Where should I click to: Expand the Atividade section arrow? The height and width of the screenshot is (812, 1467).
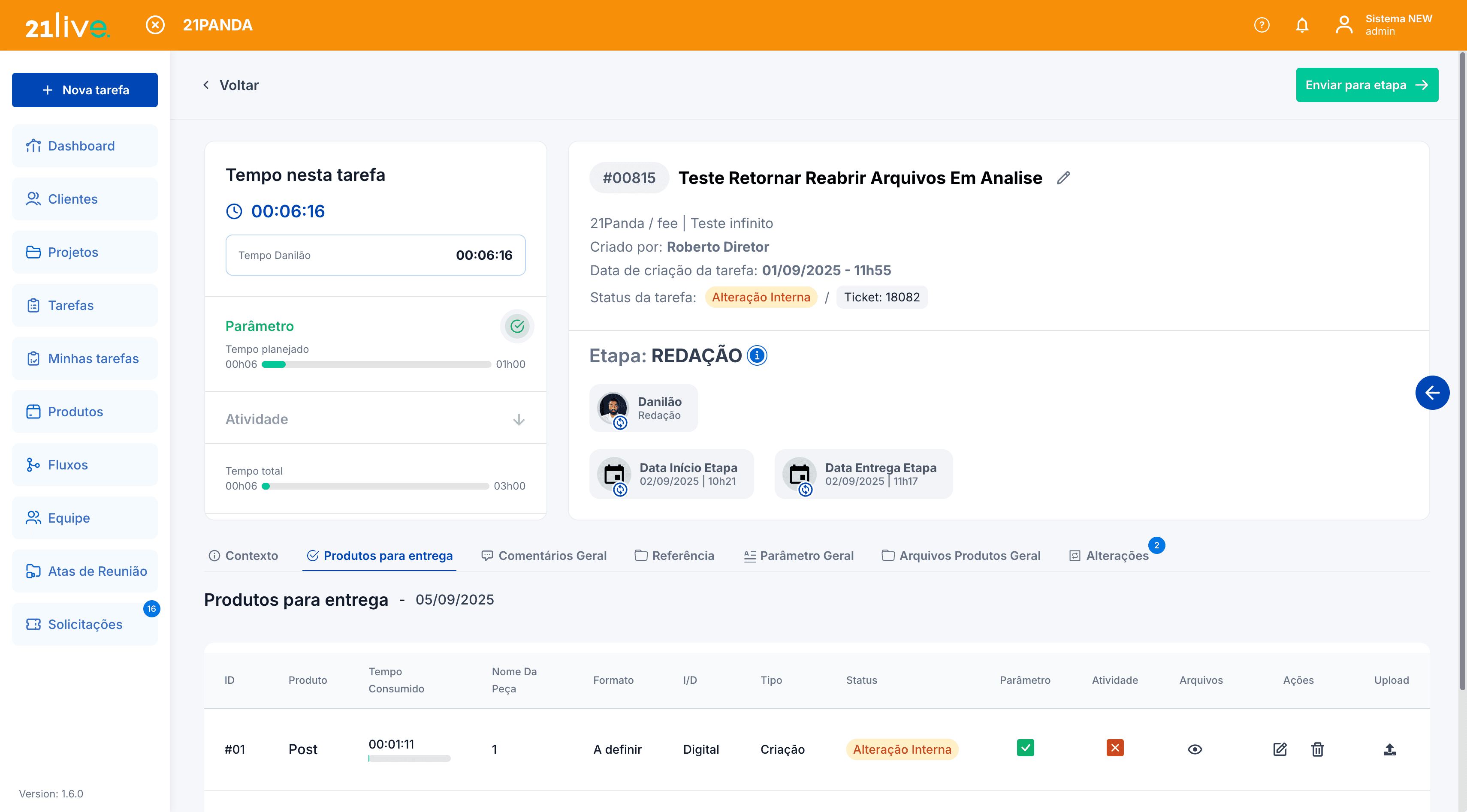(x=518, y=420)
